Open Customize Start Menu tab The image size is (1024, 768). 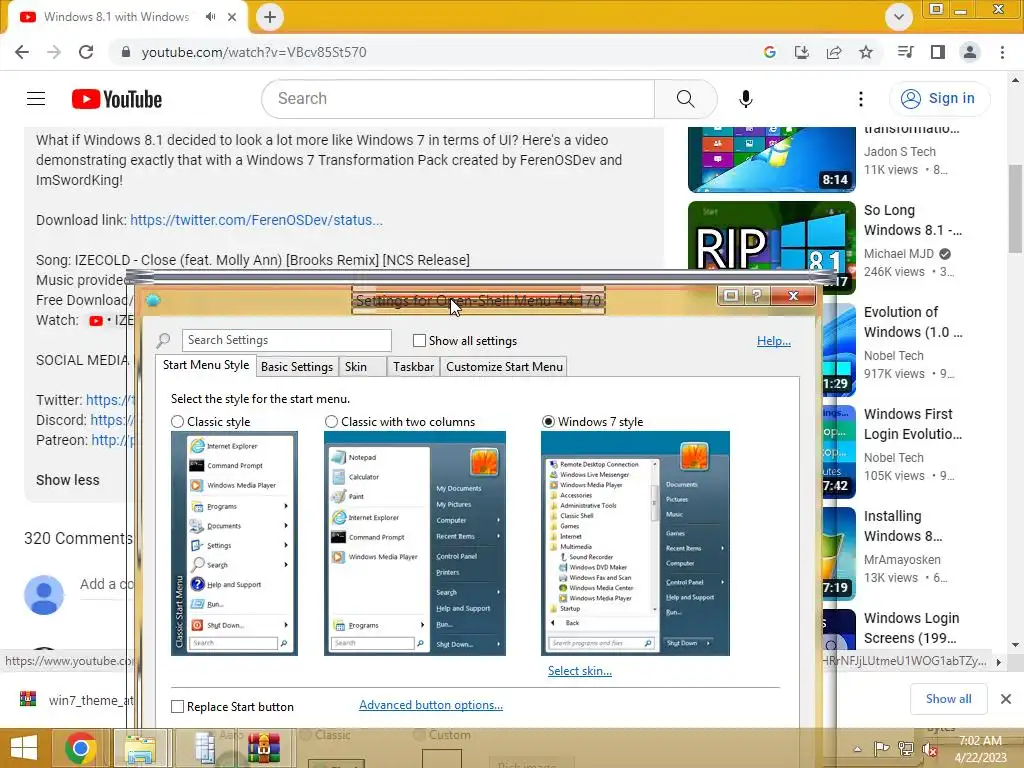point(504,367)
